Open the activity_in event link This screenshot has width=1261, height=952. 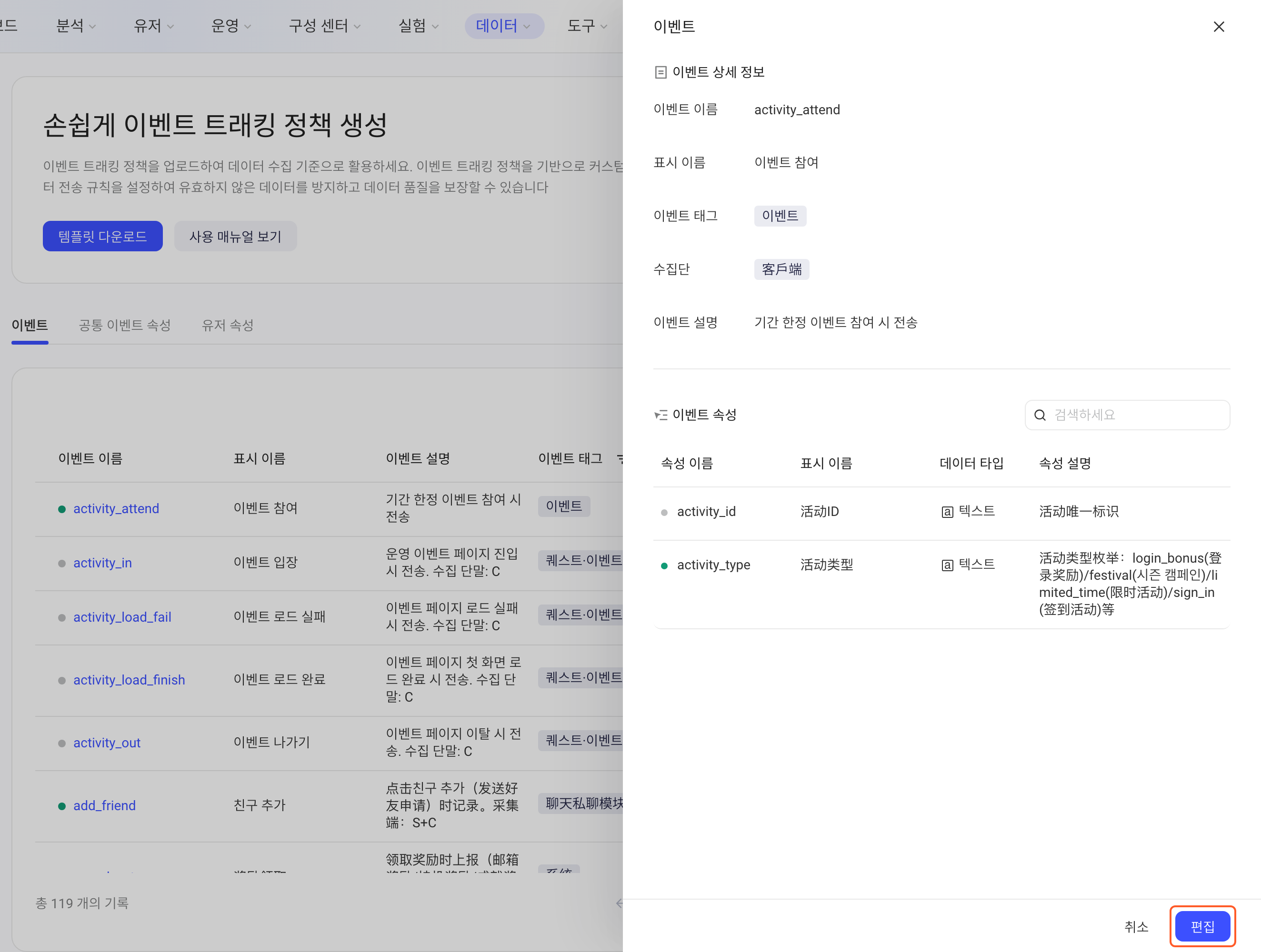point(102,563)
